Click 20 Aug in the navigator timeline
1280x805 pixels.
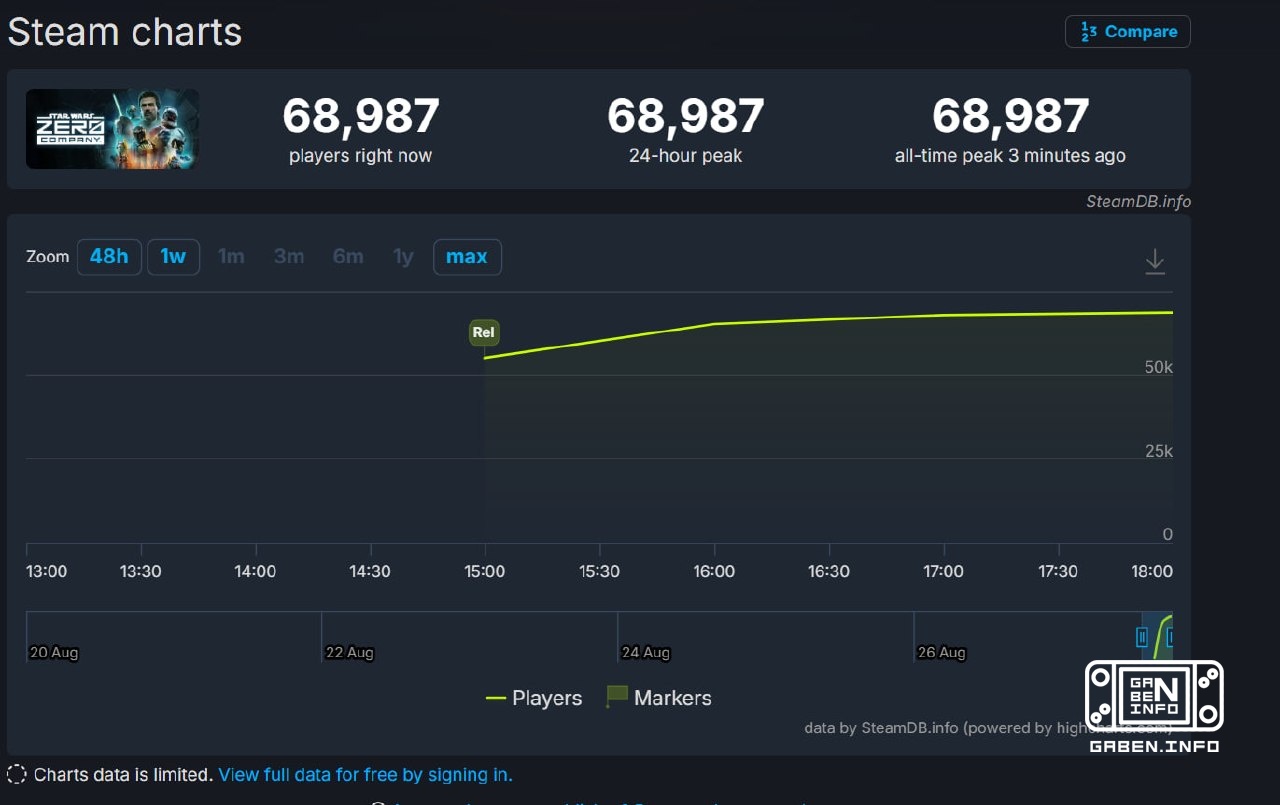click(53, 652)
